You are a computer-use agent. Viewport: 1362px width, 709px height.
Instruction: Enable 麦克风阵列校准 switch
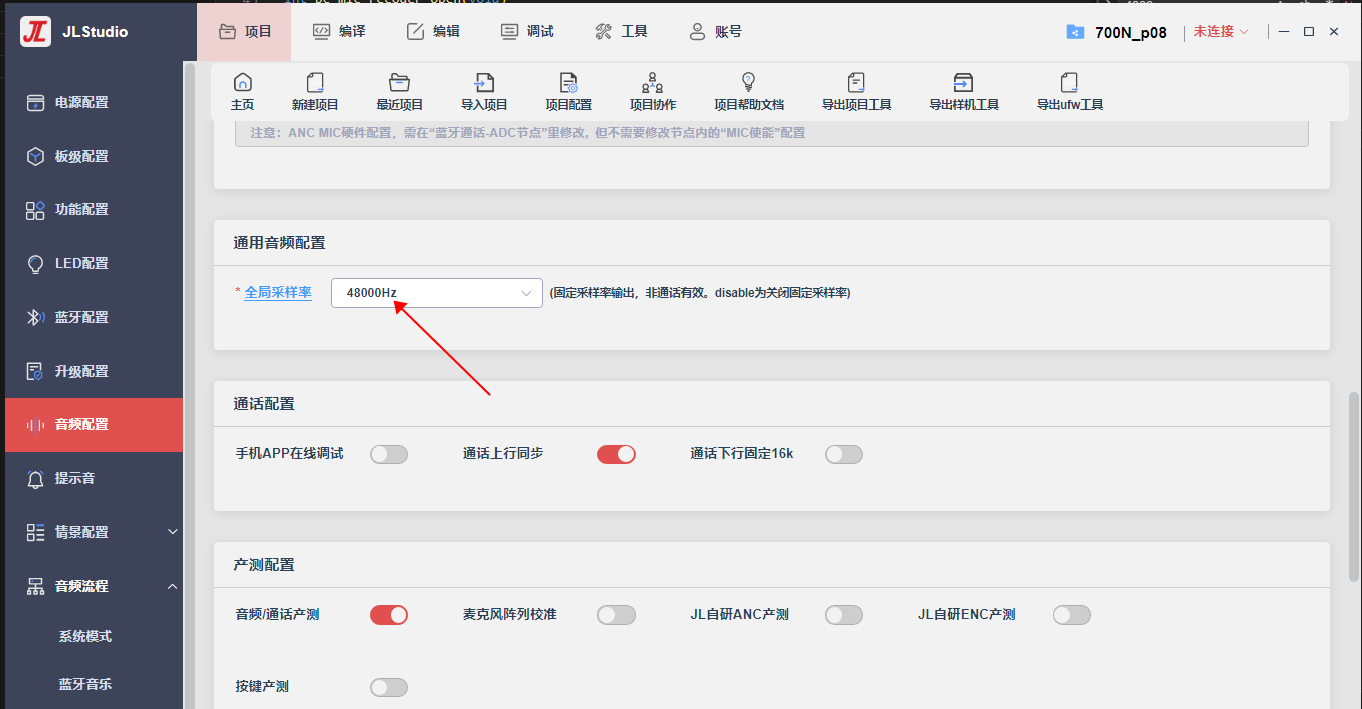pyautogui.click(x=616, y=615)
